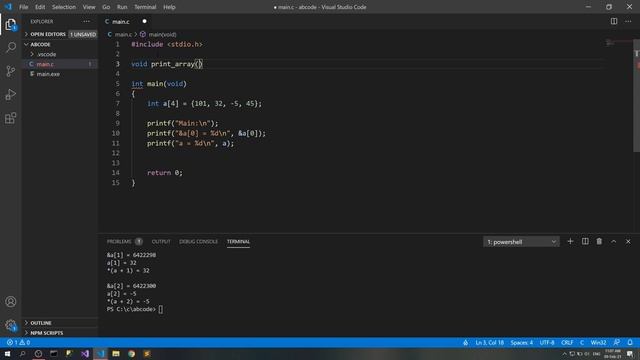Viewport: 640px width, 360px height.
Task: Click the unsaved dot on main.c tab
Action: [144, 21]
